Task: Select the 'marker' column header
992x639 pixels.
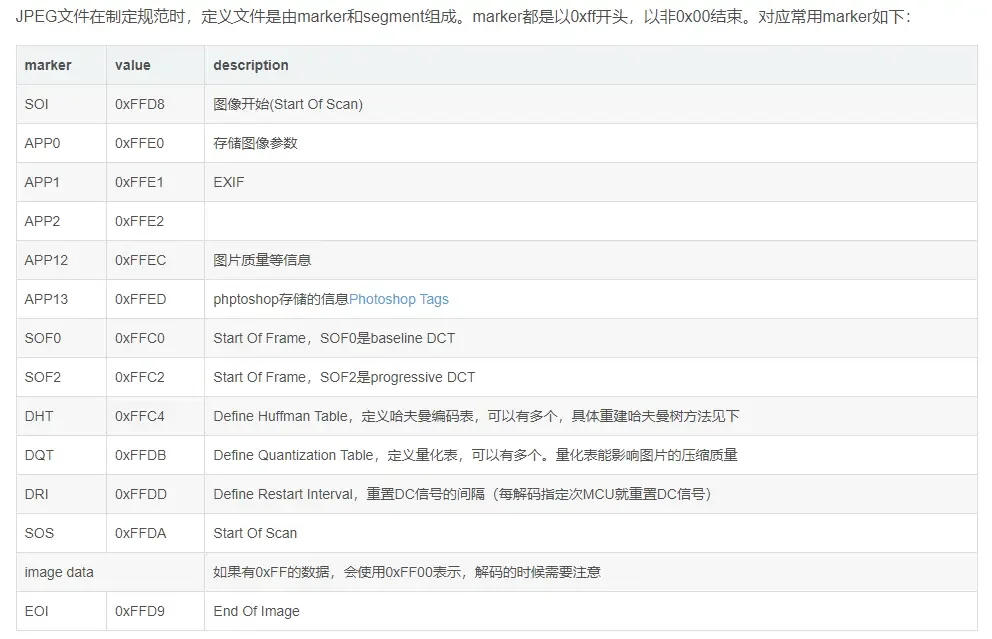Action: (61, 65)
